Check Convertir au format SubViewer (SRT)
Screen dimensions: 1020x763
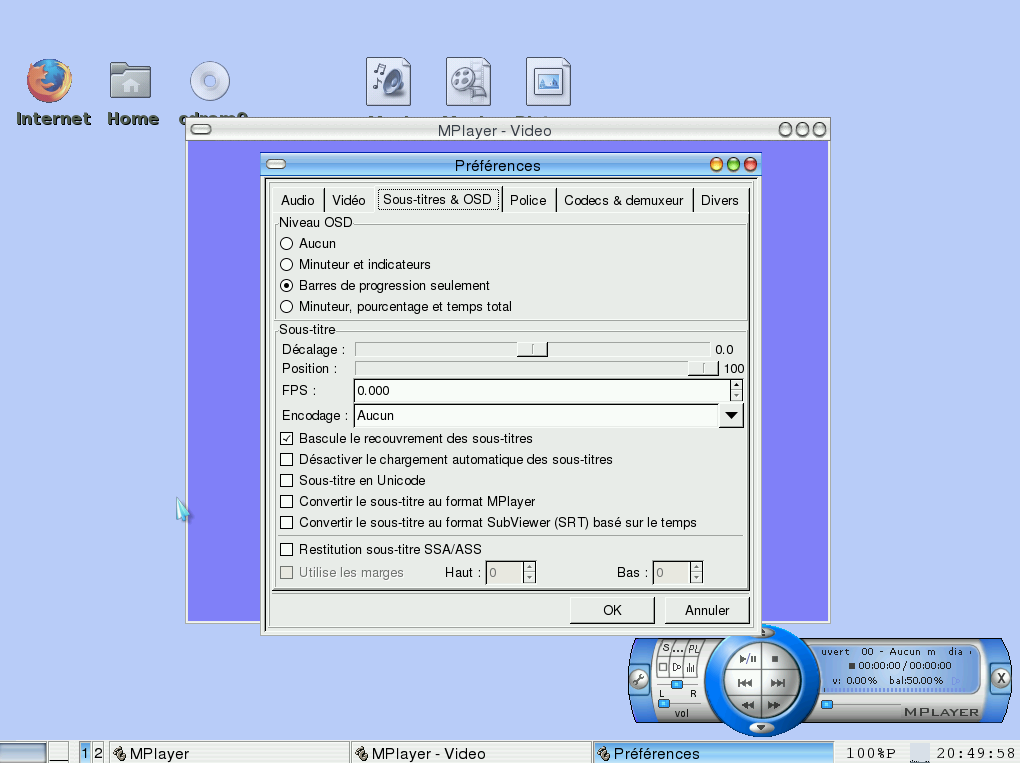(286, 522)
